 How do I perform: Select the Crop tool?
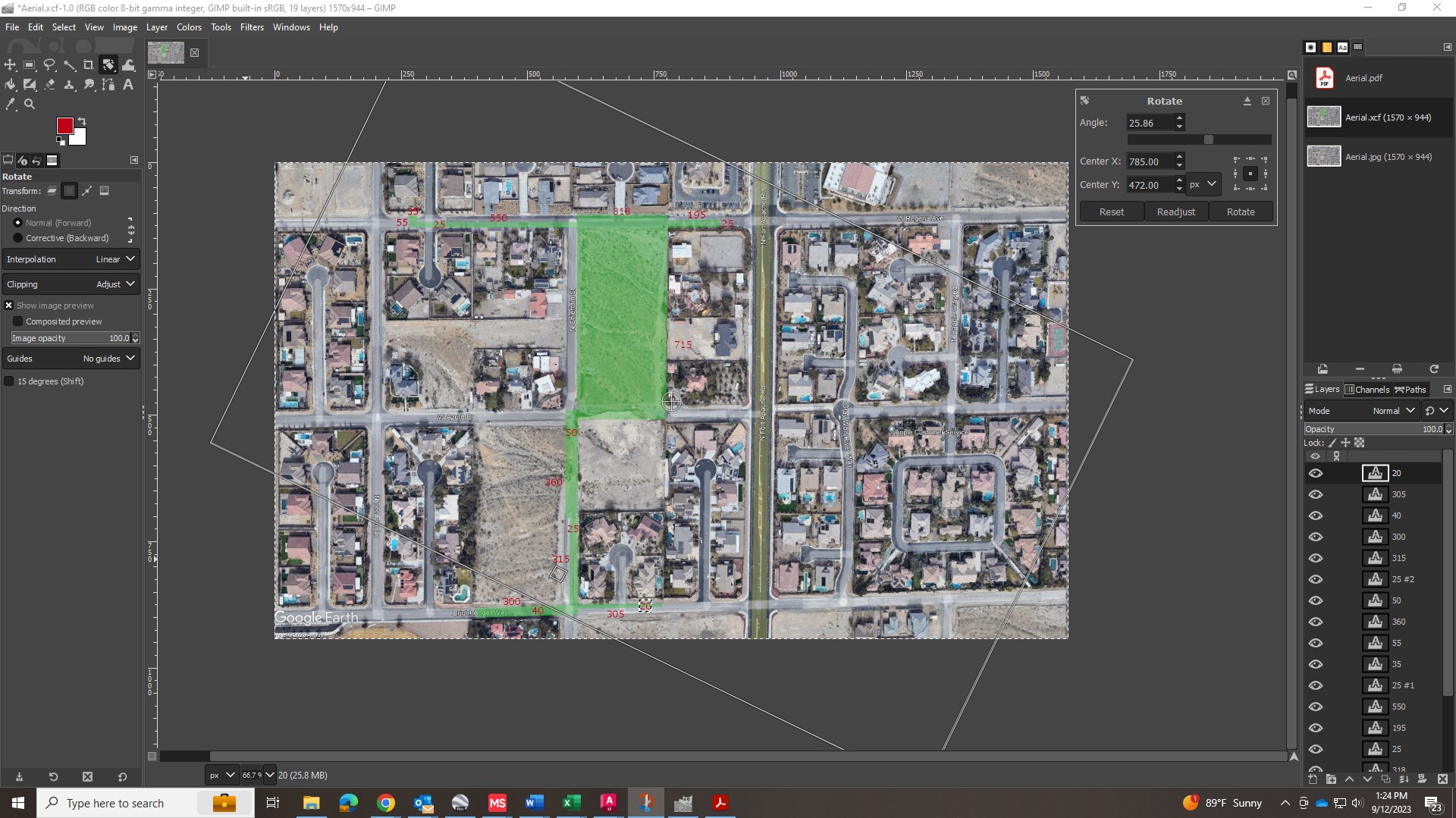(89, 65)
